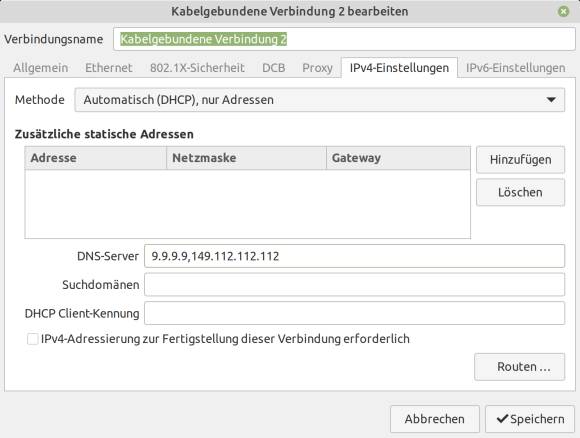Image resolution: width=580 pixels, height=438 pixels.
Task: Save settings with Speichern
Action: [x=530, y=419]
